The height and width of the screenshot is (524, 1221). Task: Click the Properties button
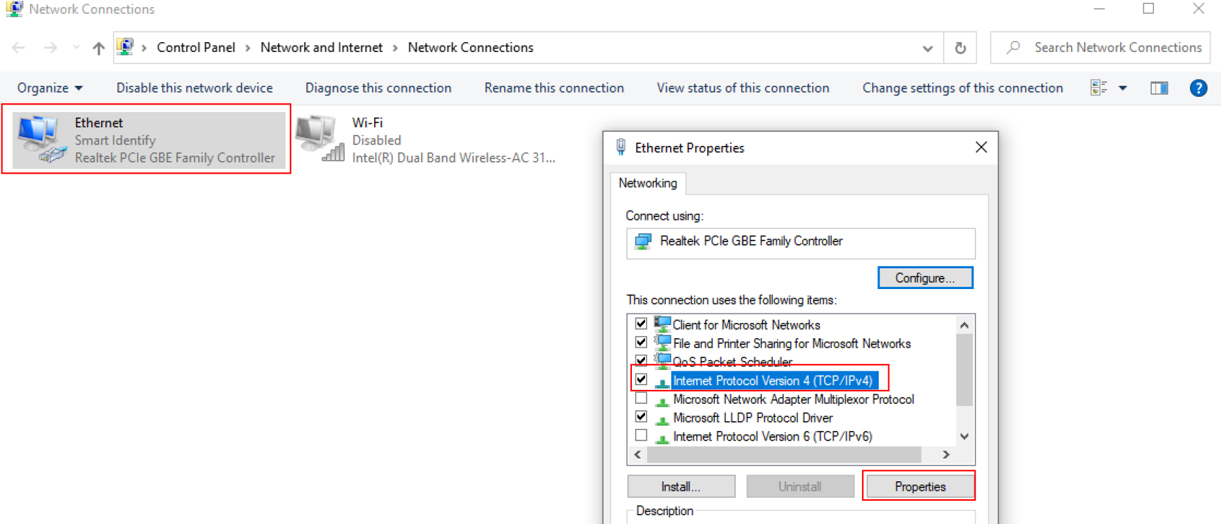pos(920,487)
